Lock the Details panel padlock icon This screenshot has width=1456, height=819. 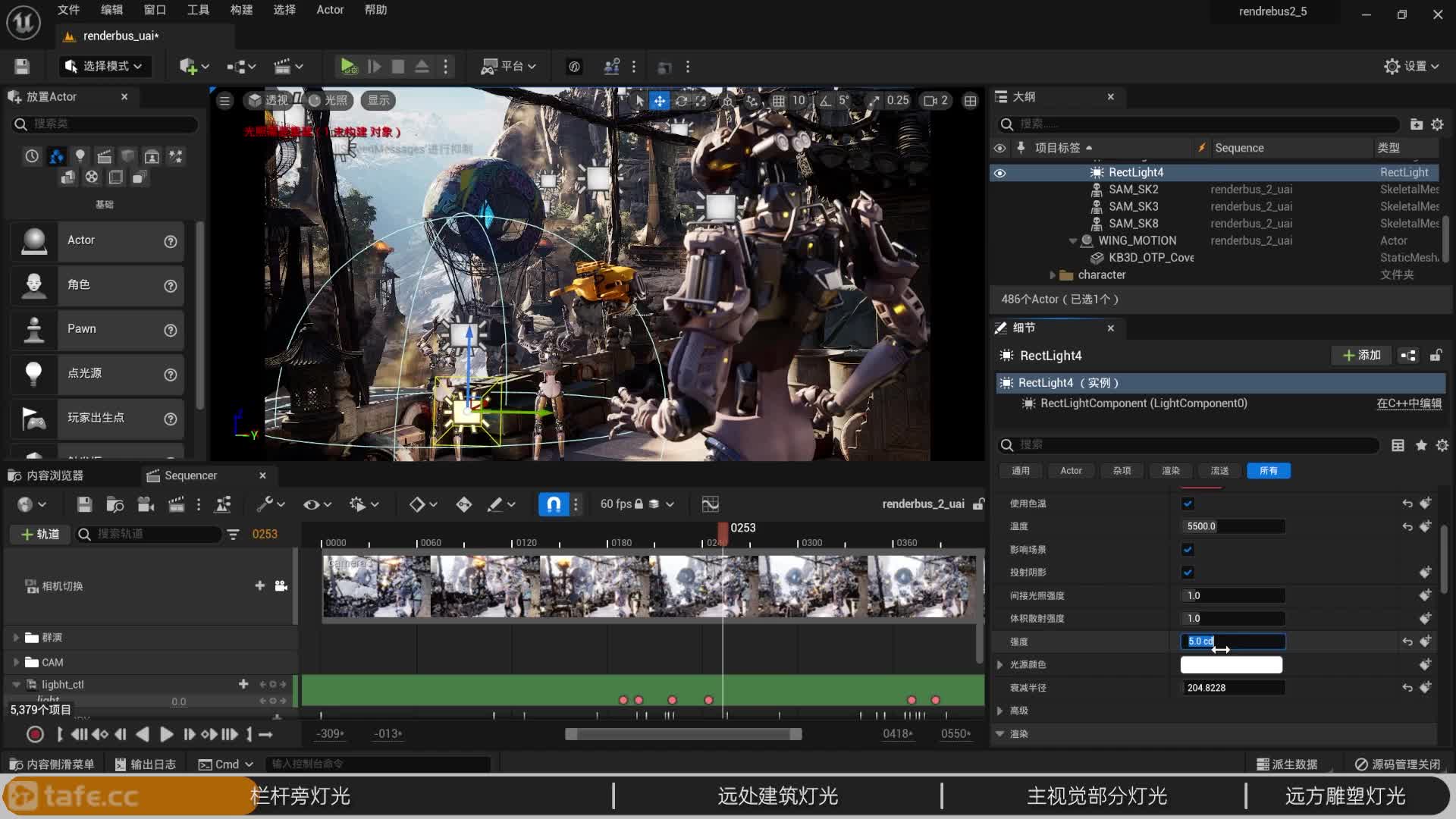pyautogui.click(x=1436, y=355)
